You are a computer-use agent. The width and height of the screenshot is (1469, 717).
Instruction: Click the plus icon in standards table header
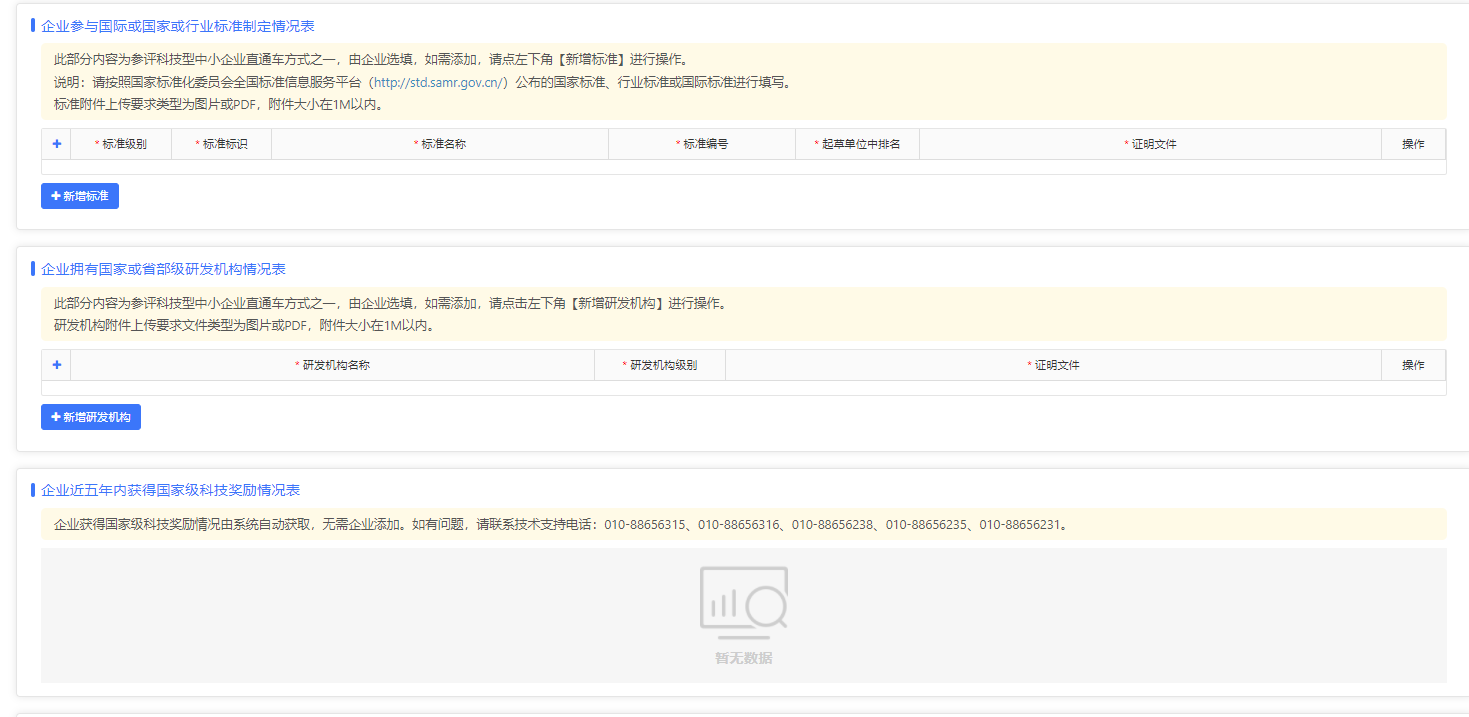(56, 144)
